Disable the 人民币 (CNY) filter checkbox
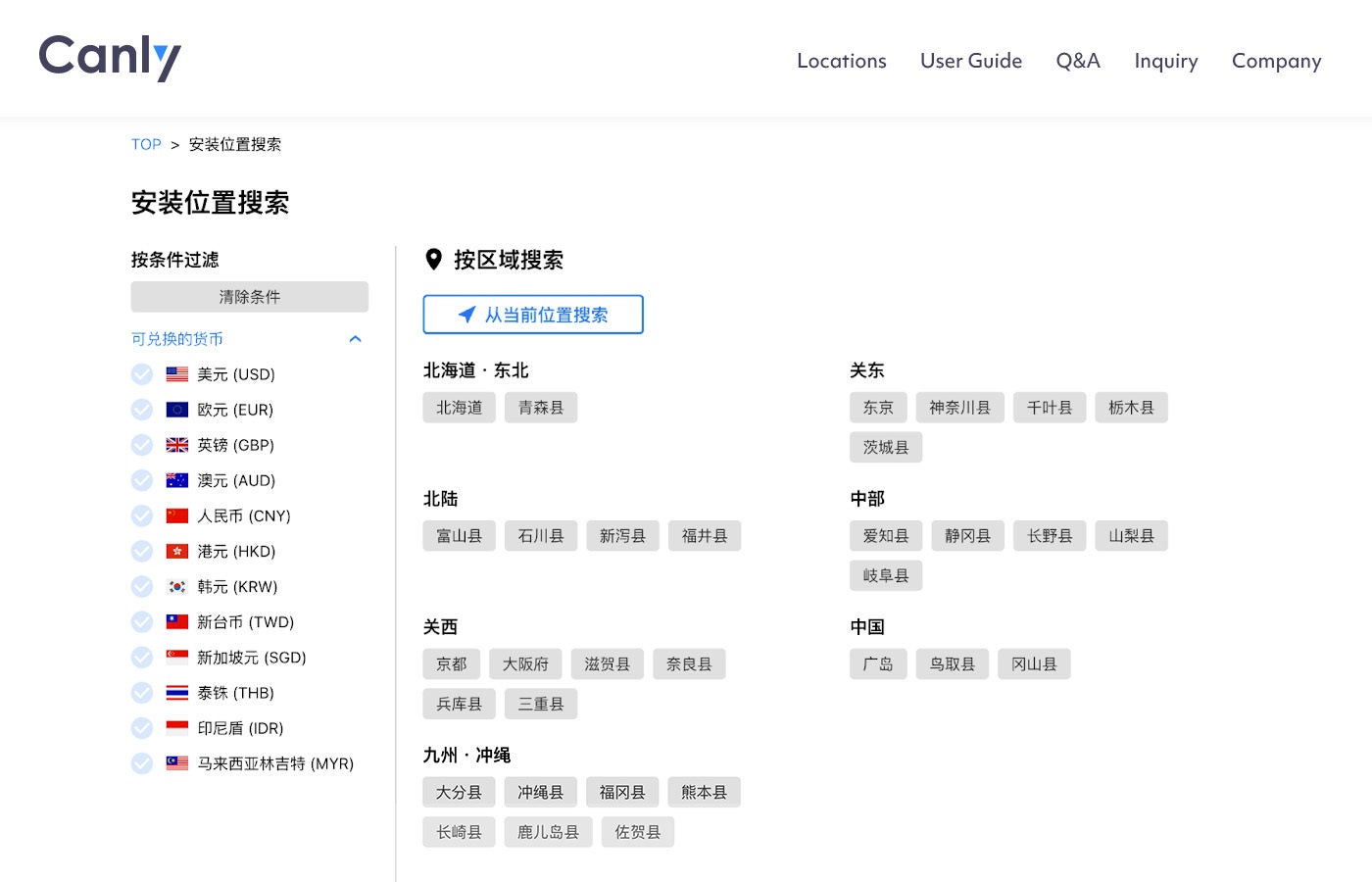Image resolution: width=1372 pixels, height=882 pixels. pos(142,515)
